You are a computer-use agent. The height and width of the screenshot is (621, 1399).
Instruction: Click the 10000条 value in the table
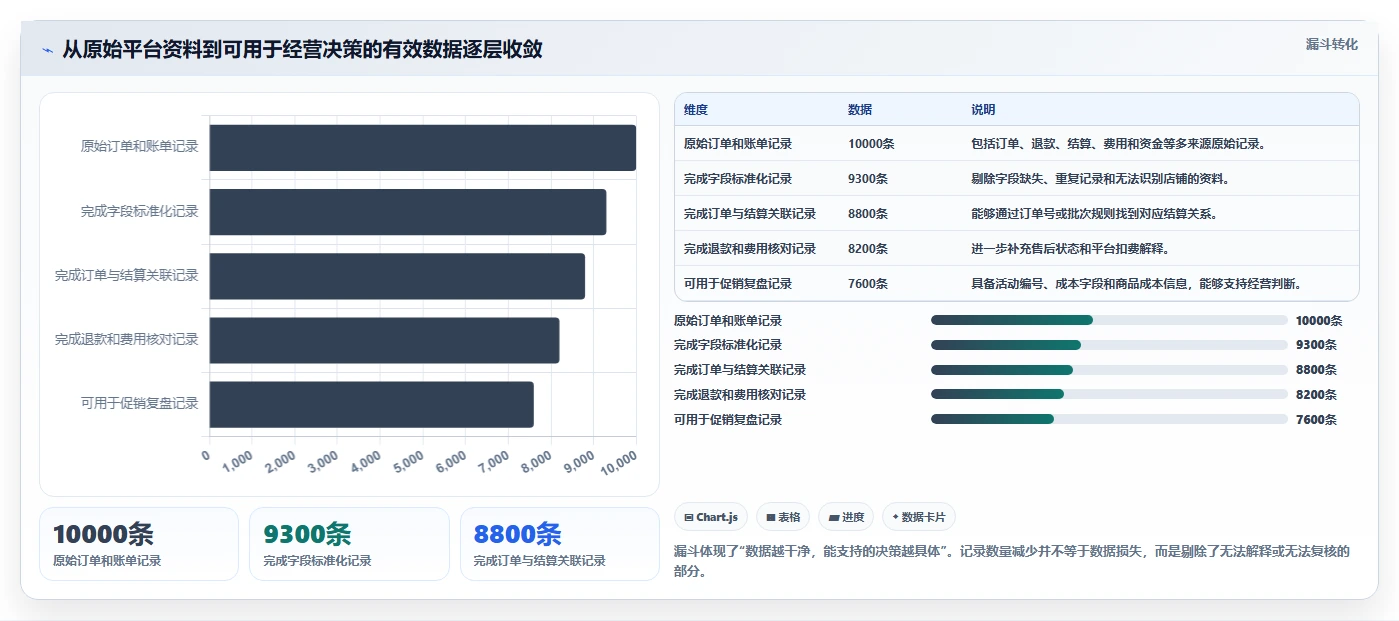(x=871, y=144)
